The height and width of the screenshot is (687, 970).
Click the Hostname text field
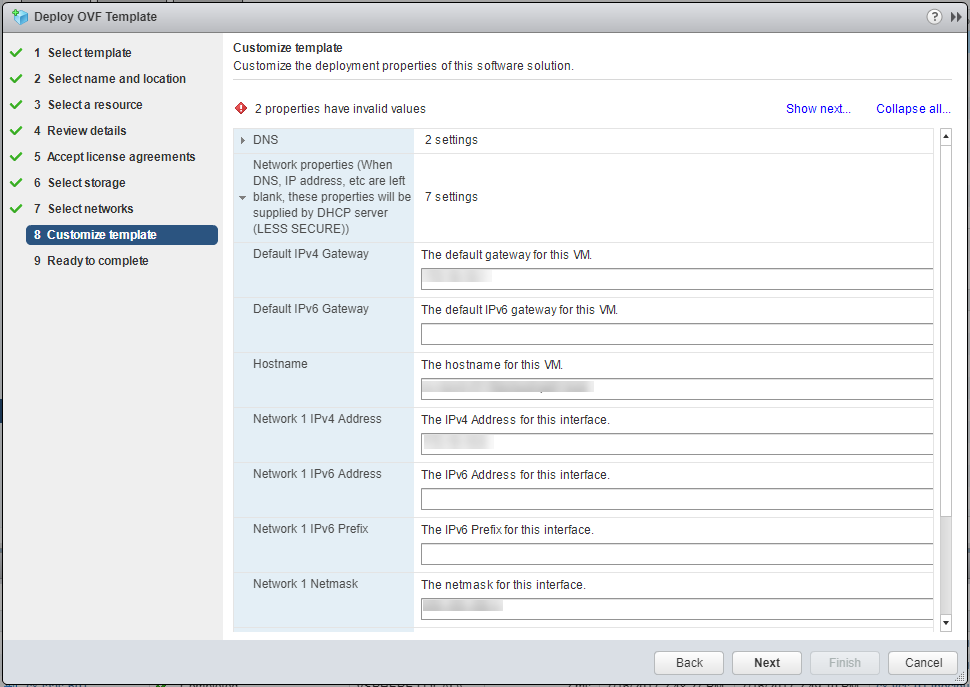coord(676,389)
